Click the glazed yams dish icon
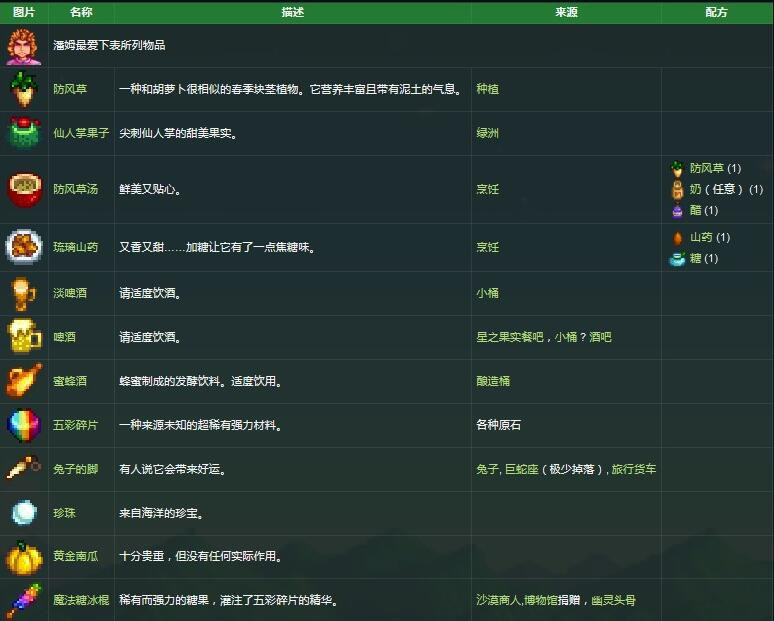Screen dimensions: 774x621 coord(24,247)
